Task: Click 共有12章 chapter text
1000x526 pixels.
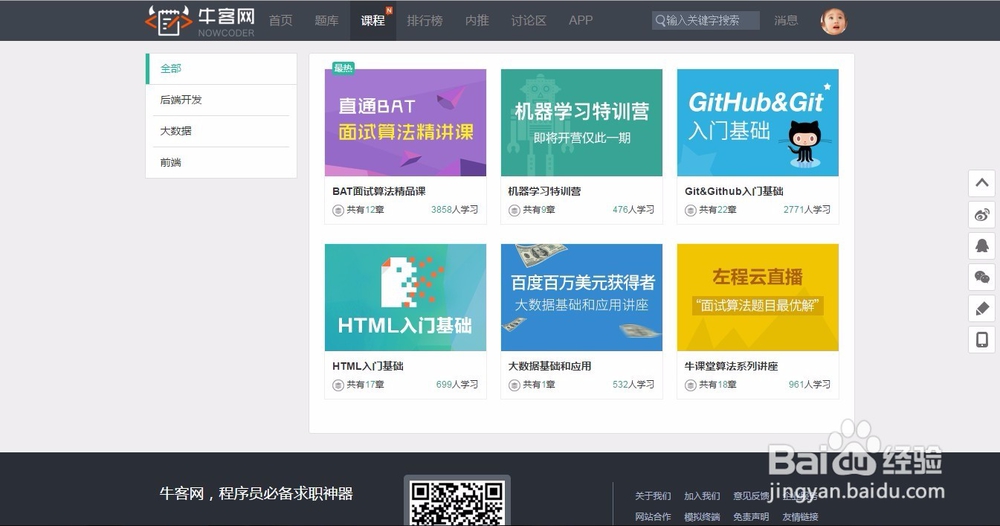Action: [365, 210]
